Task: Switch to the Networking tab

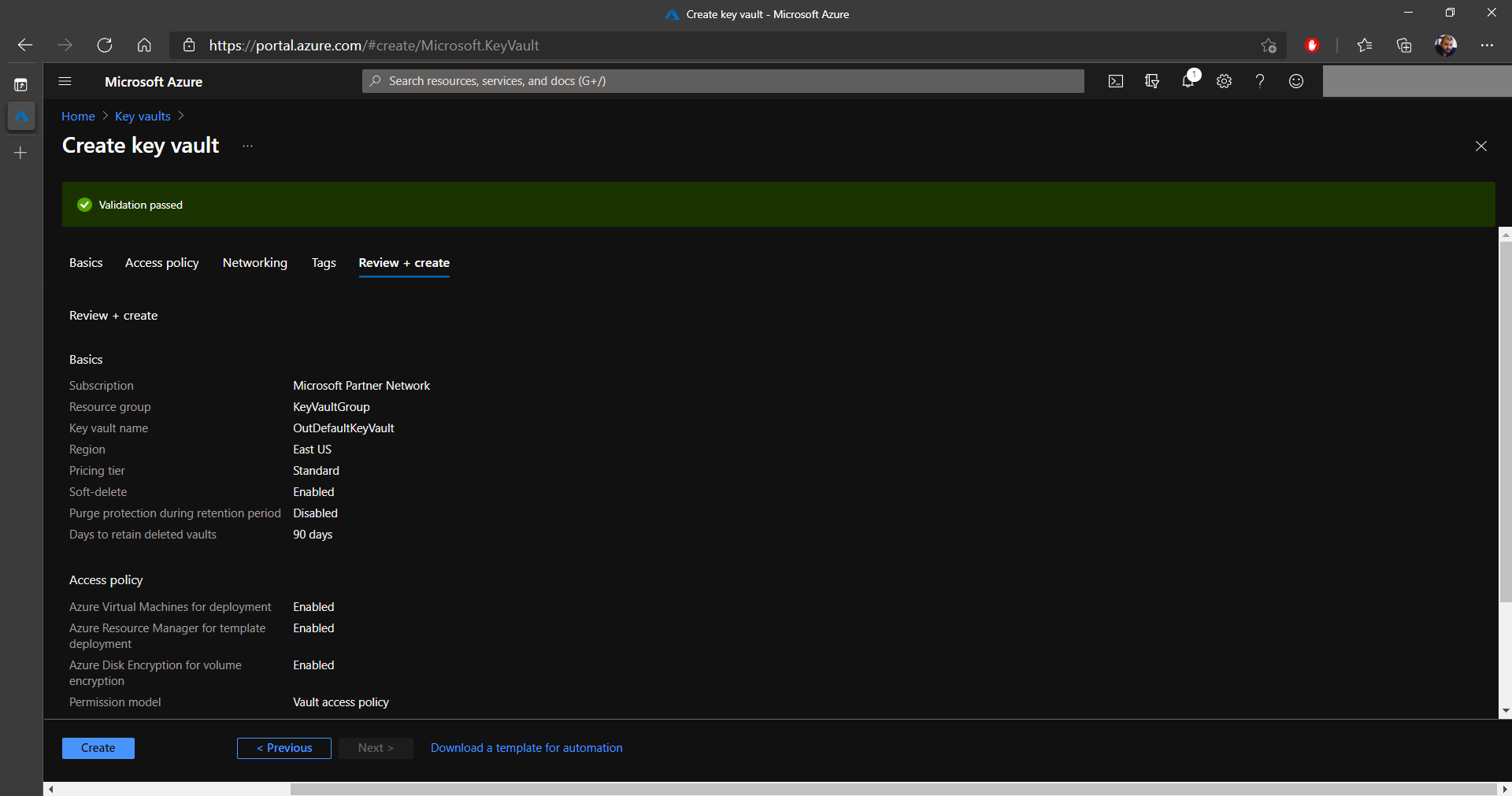Action: pos(255,263)
